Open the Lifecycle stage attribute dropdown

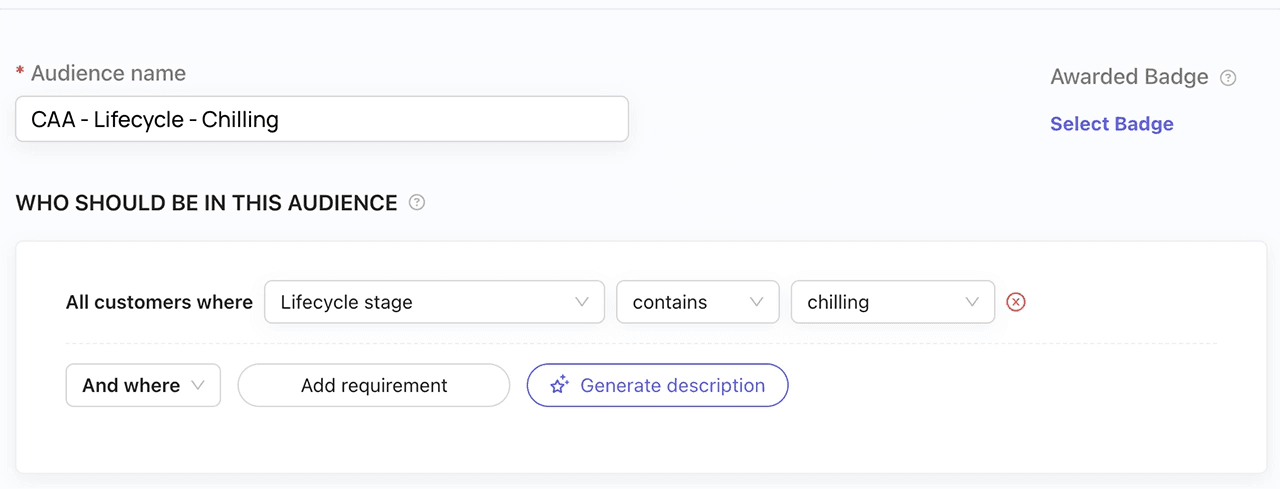pos(433,302)
